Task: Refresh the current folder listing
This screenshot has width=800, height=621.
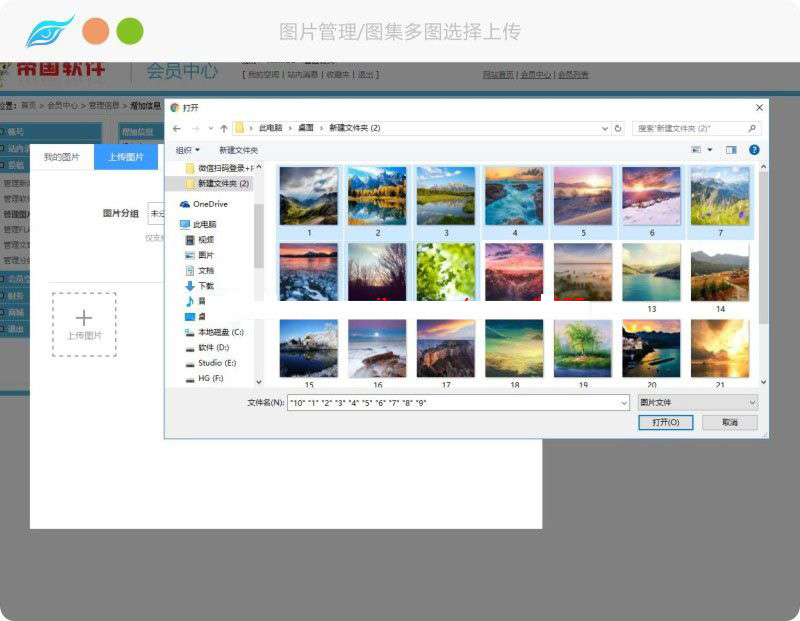Action: 618,128
